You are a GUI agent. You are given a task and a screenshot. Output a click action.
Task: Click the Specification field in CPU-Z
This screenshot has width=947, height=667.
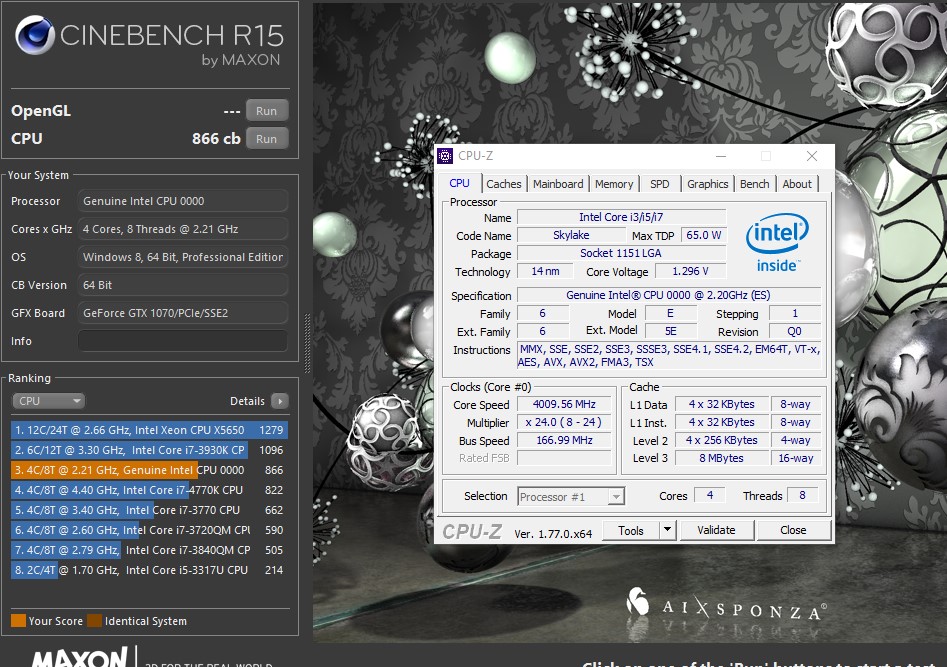tap(669, 295)
